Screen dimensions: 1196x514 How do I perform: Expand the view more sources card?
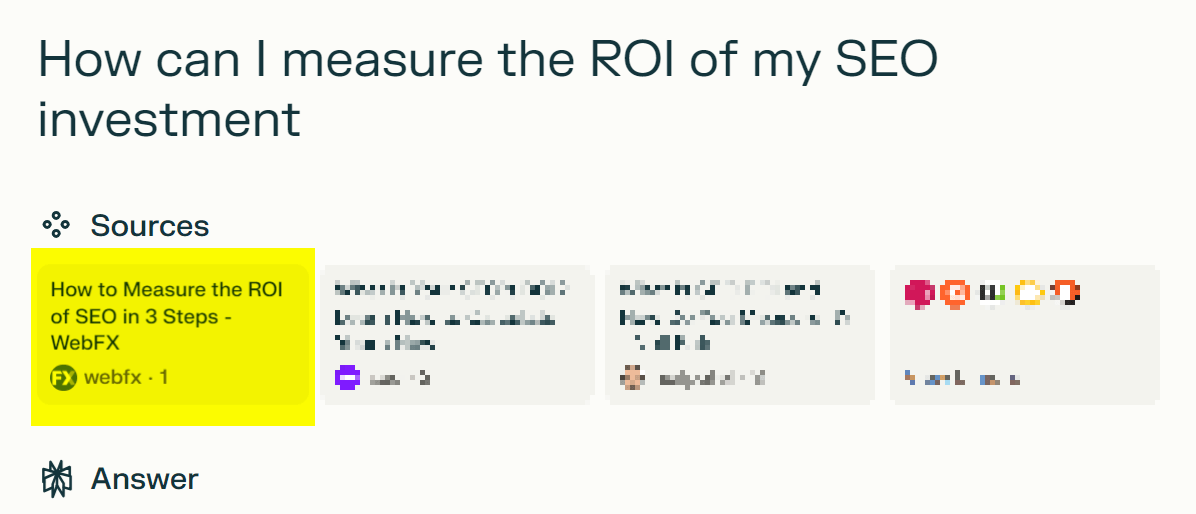coord(1024,334)
